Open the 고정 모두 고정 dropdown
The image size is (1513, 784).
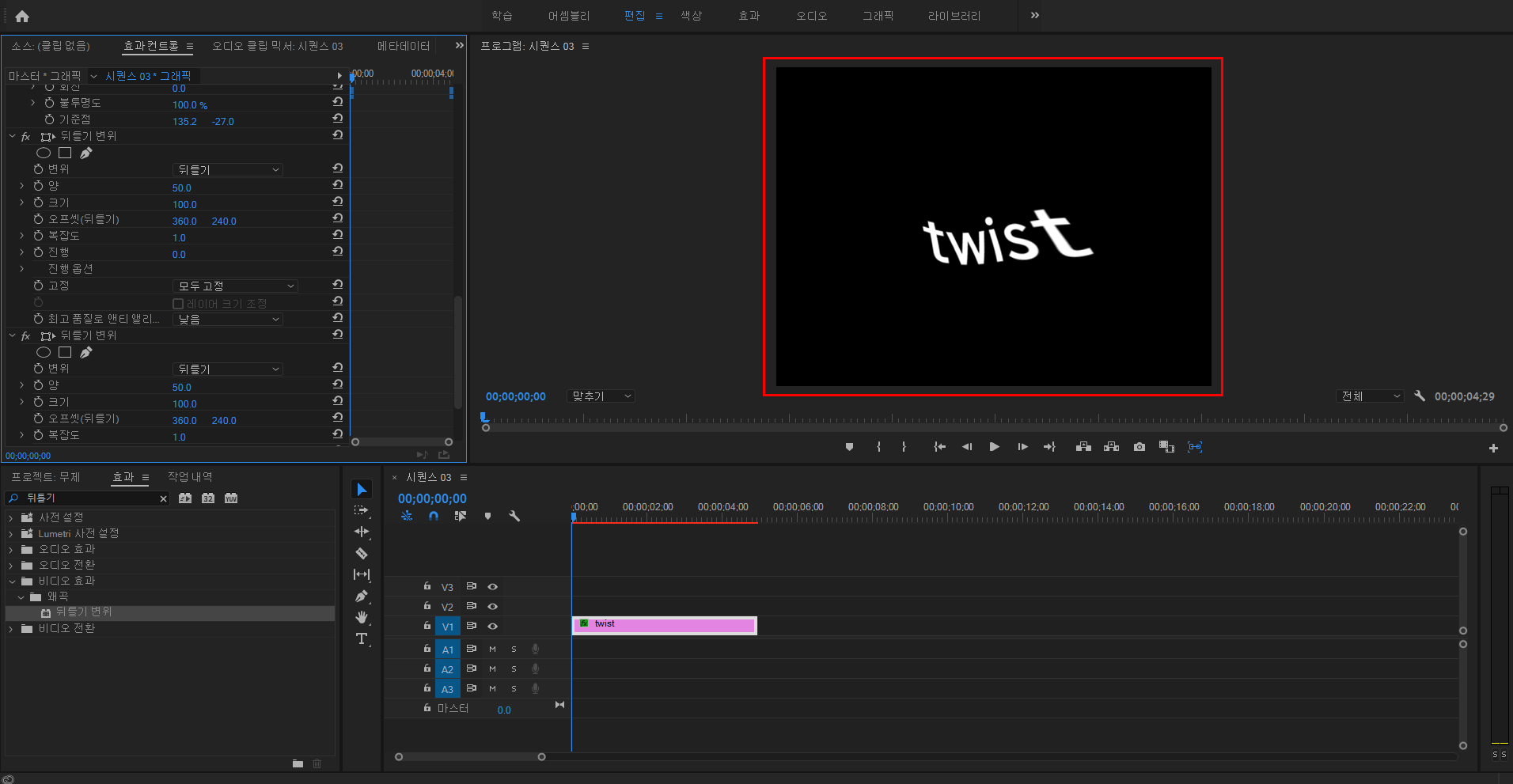click(x=235, y=286)
